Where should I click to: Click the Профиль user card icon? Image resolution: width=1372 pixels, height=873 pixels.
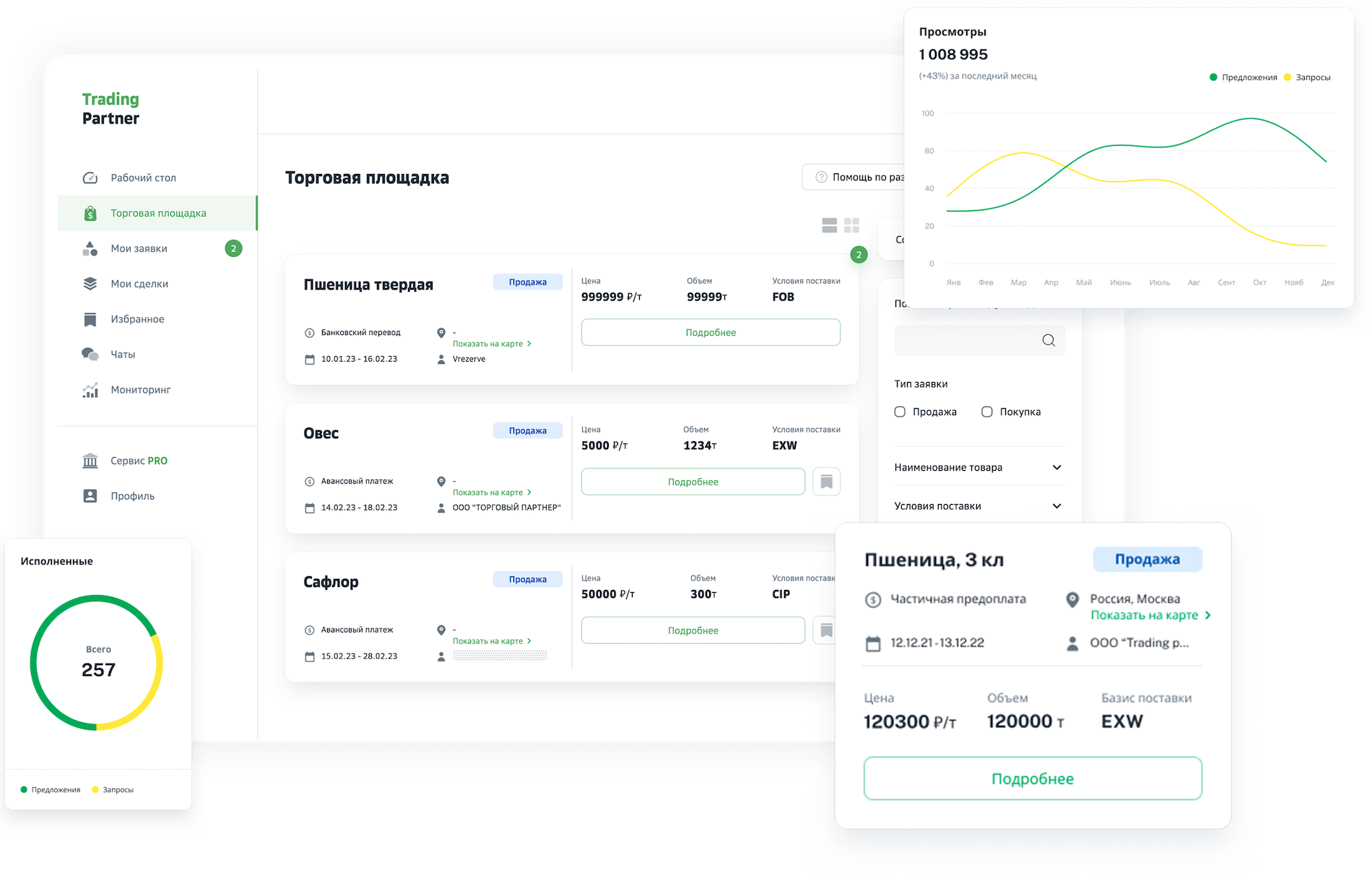point(90,496)
